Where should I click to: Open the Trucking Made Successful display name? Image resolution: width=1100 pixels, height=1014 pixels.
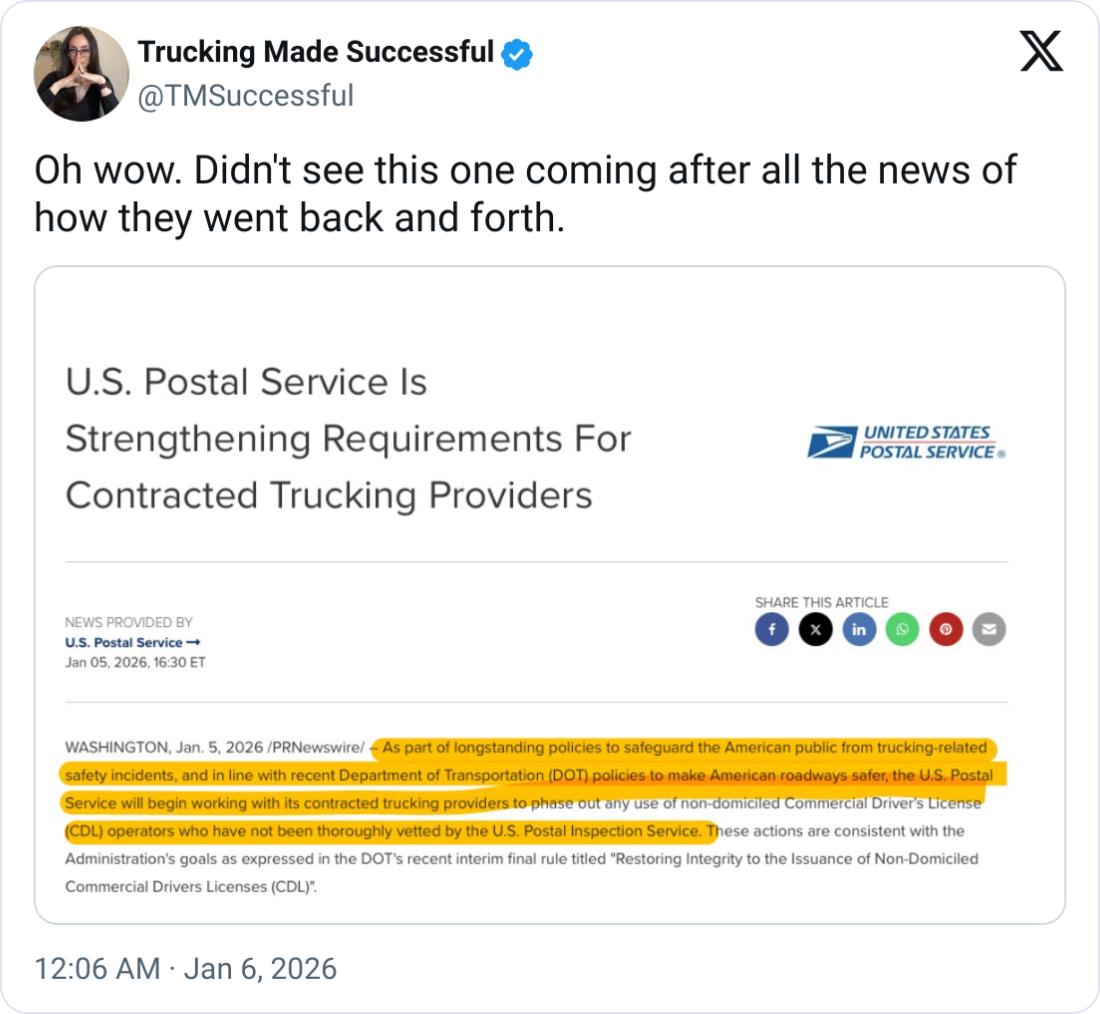pyautogui.click(x=316, y=53)
